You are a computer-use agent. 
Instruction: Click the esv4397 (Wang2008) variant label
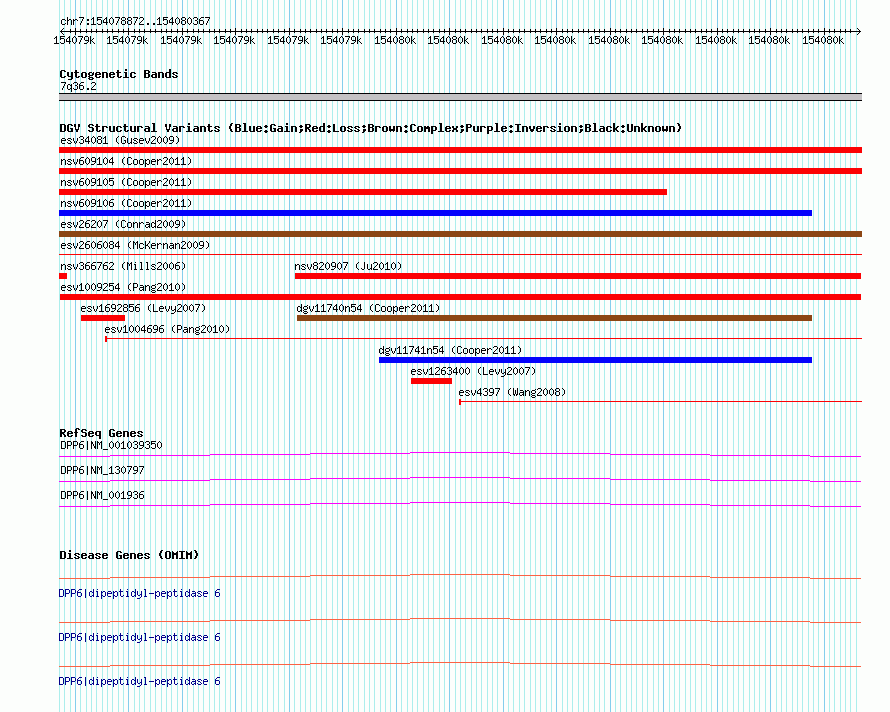coord(512,392)
